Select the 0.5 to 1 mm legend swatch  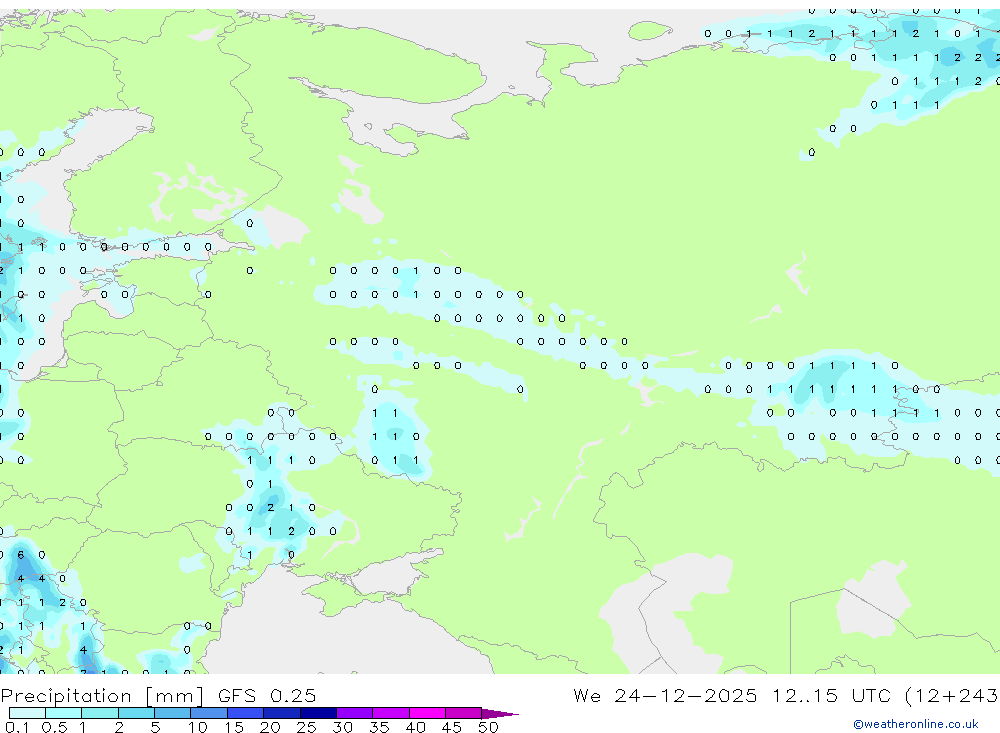[63, 713]
